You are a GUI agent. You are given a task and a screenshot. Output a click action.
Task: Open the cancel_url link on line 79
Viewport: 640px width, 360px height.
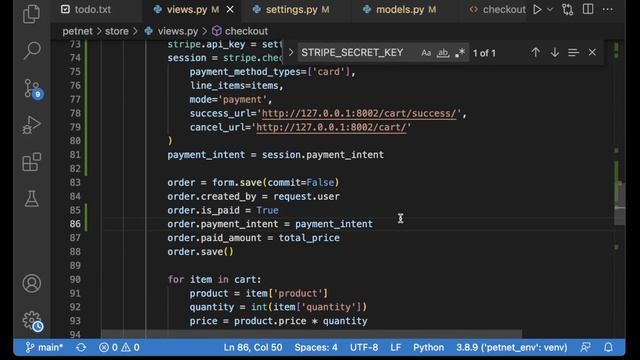[331, 127]
